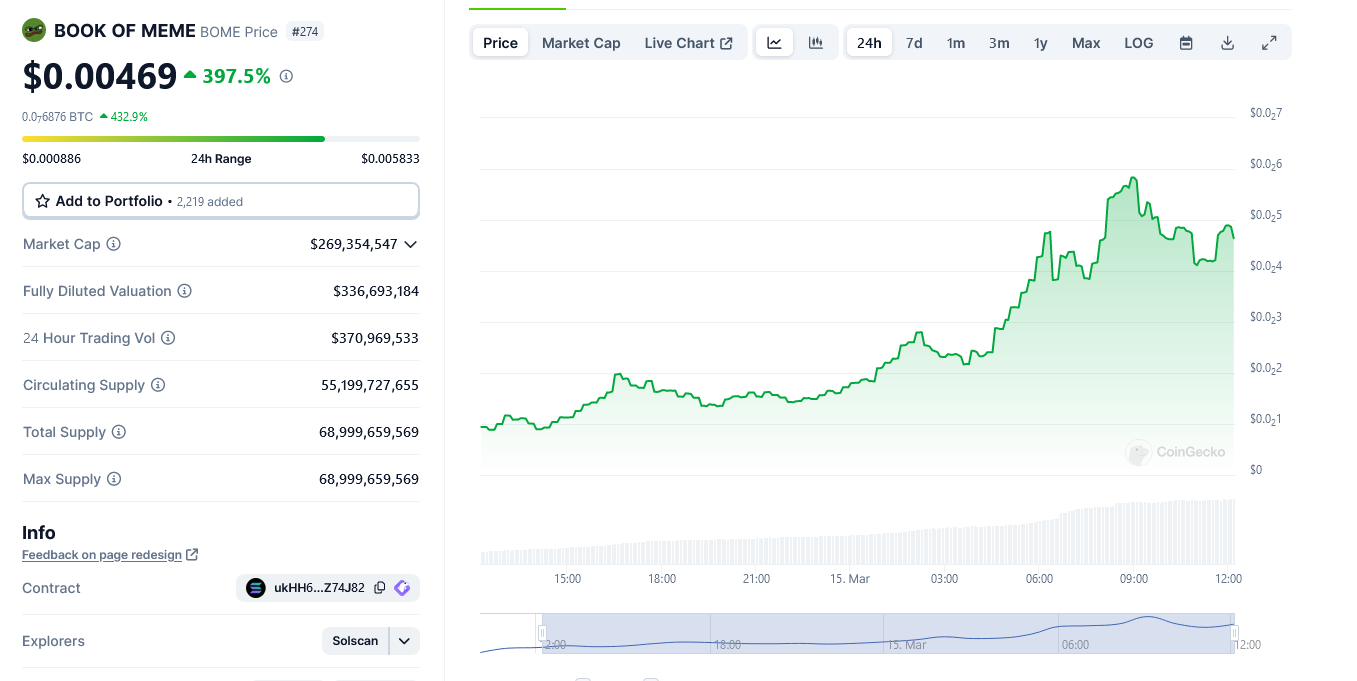Select the Market Cap chart tab

pos(581,43)
